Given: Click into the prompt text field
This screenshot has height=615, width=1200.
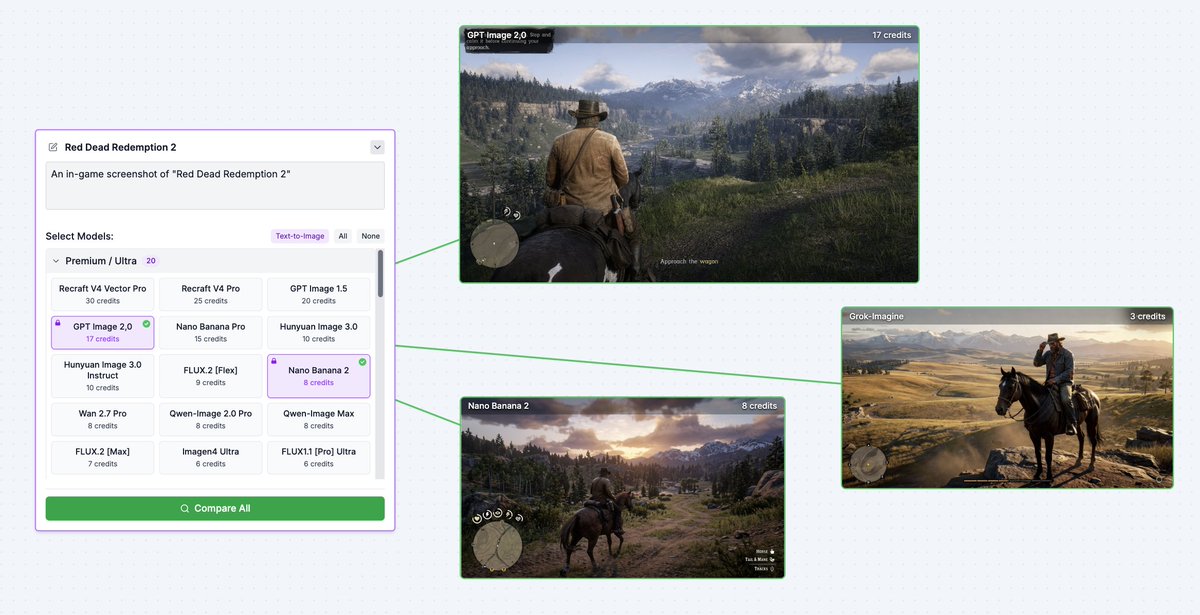Looking at the screenshot, I should click(x=215, y=186).
